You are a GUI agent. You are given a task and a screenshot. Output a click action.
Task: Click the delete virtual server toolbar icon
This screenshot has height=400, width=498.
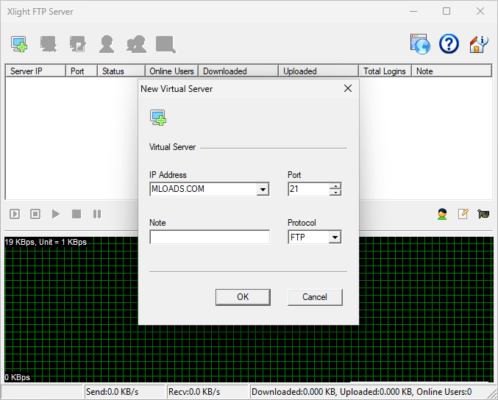tap(48, 44)
